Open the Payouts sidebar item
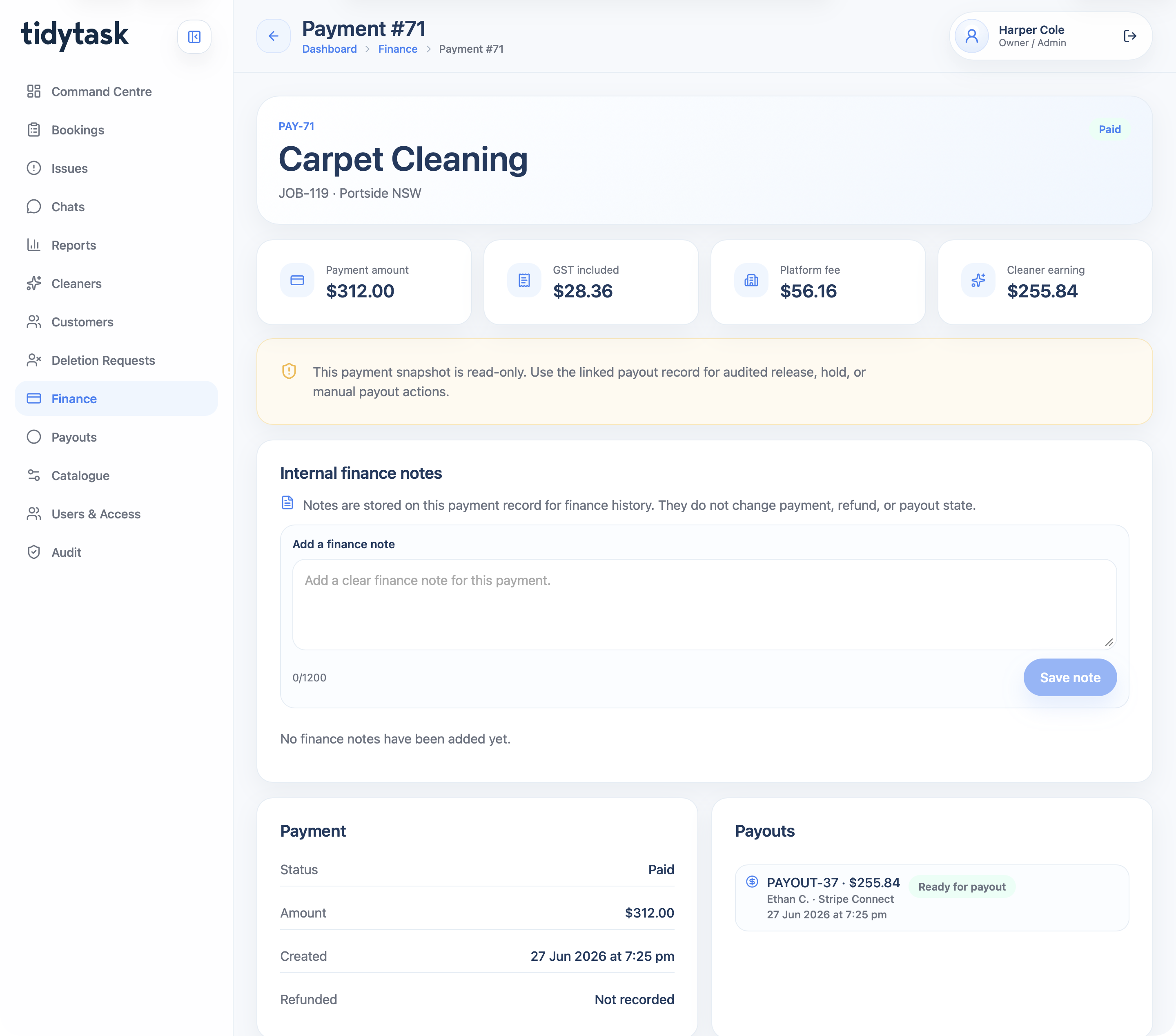Screen dimensions: 1176x1036 116,437
